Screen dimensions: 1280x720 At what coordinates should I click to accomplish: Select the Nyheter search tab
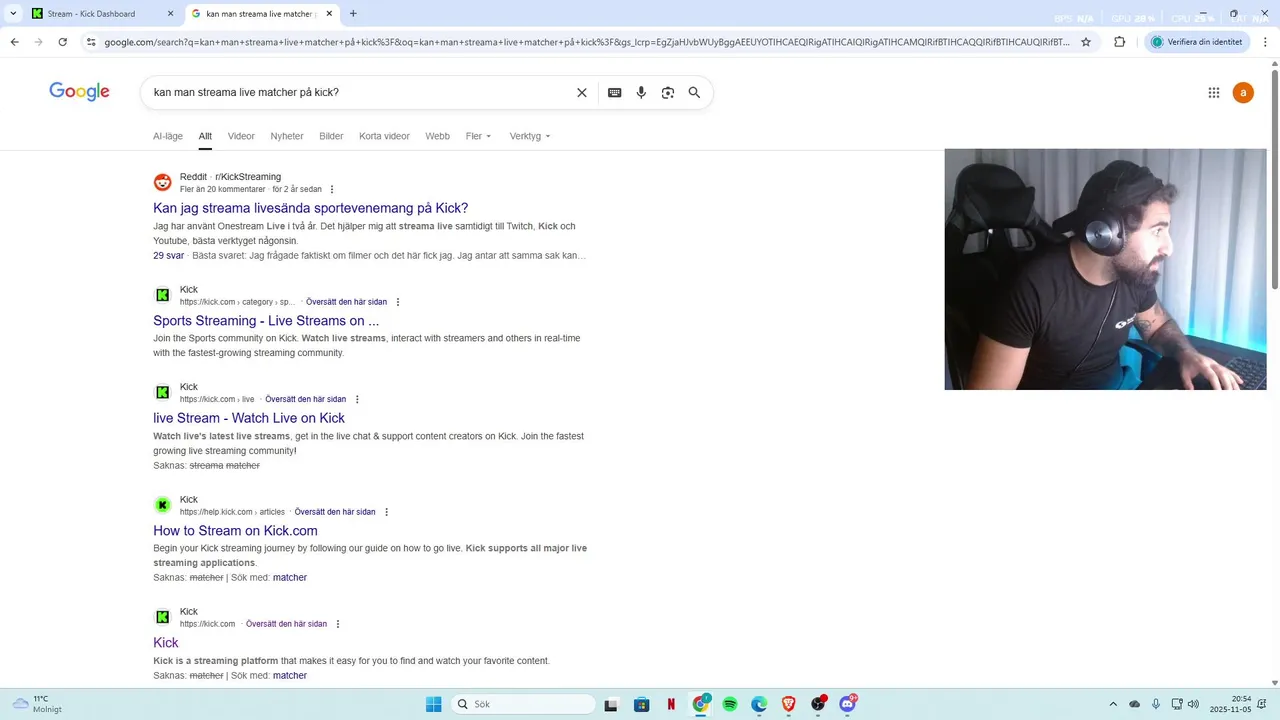pos(287,136)
